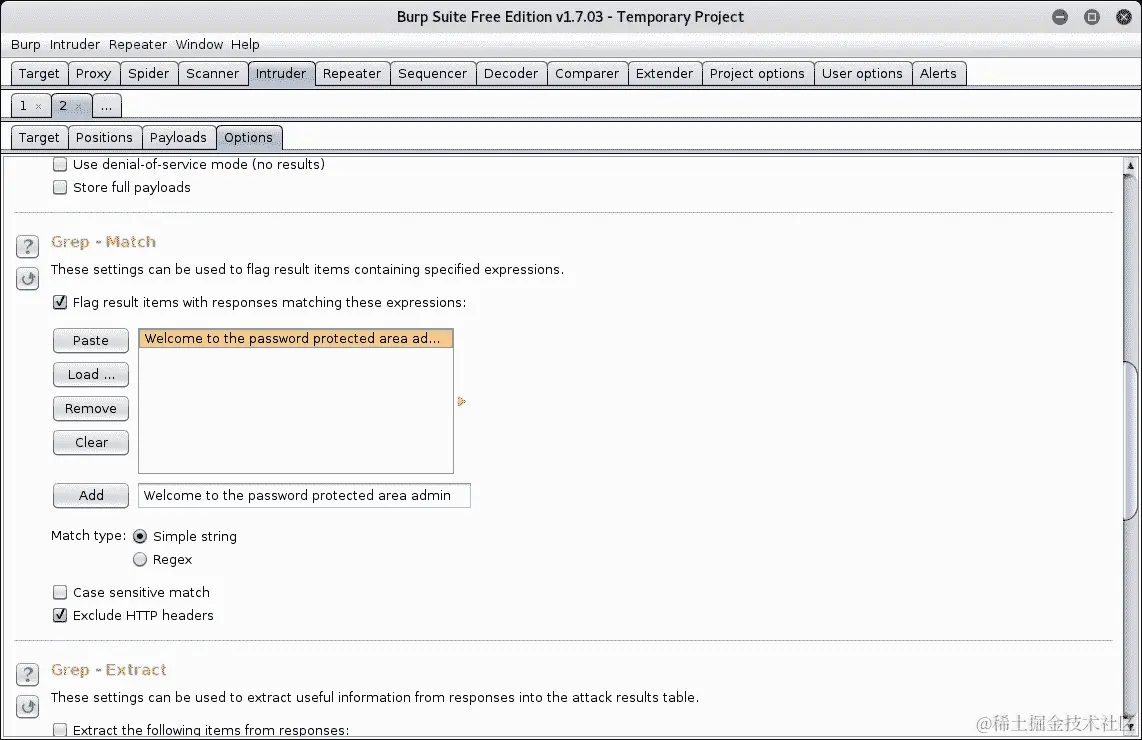Click the Remove button
Viewport: 1142px width, 740px height.
pyautogui.click(x=91, y=409)
